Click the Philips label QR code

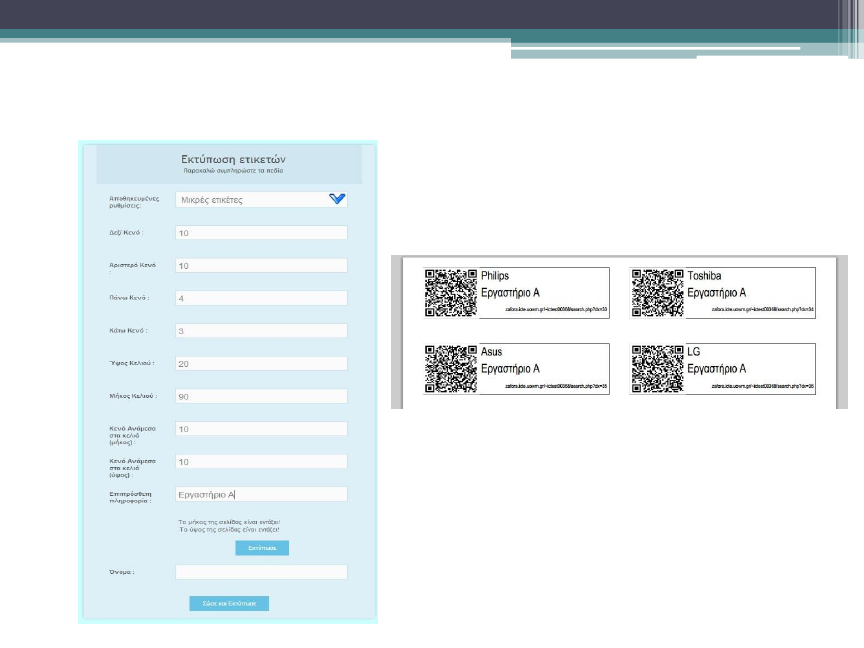(450, 293)
